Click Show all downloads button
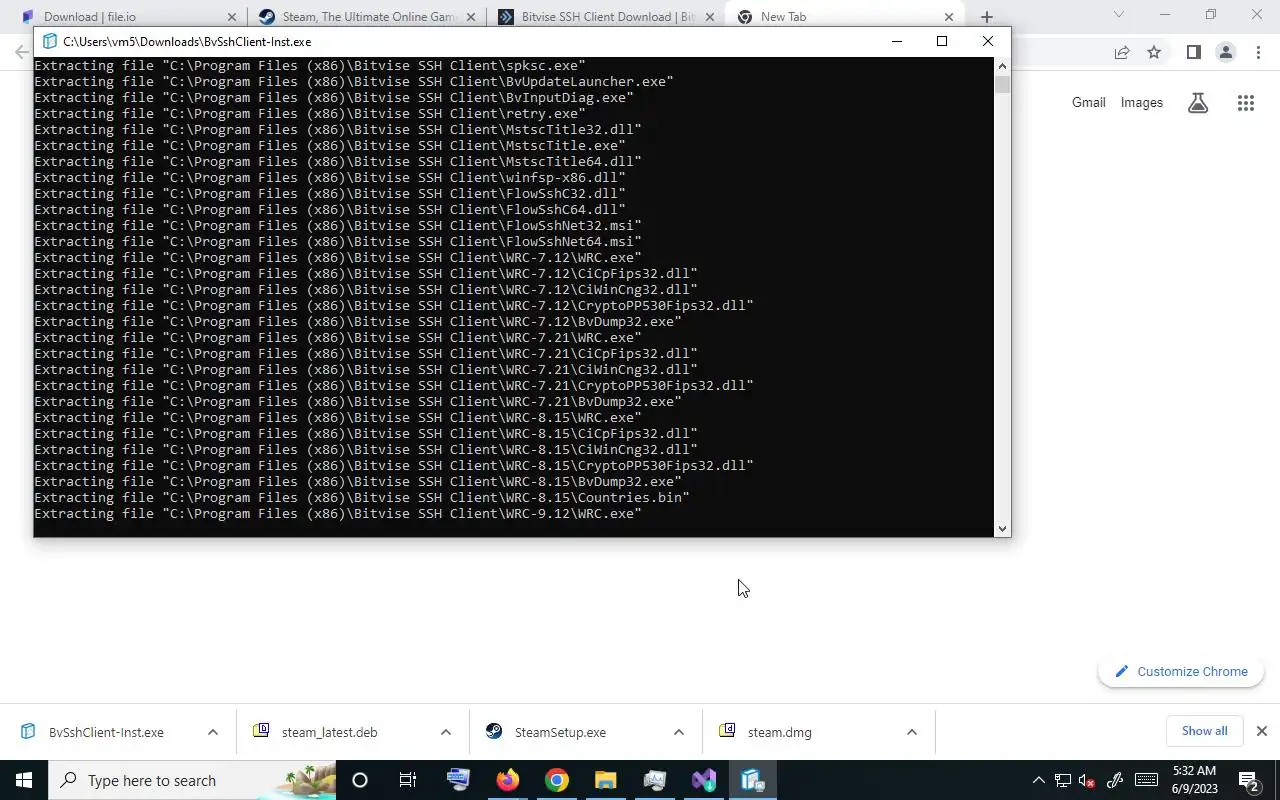This screenshot has width=1280, height=800. [x=1204, y=731]
